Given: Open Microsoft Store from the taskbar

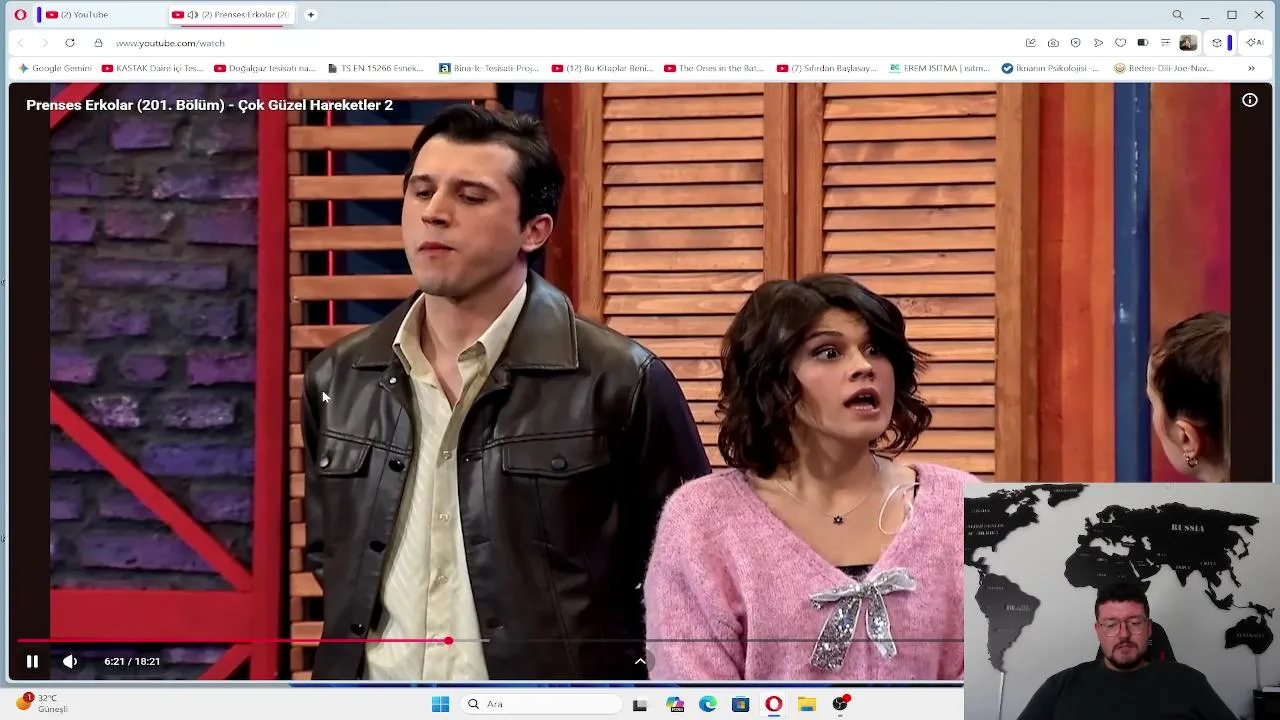Looking at the screenshot, I should pyautogui.click(x=740, y=704).
